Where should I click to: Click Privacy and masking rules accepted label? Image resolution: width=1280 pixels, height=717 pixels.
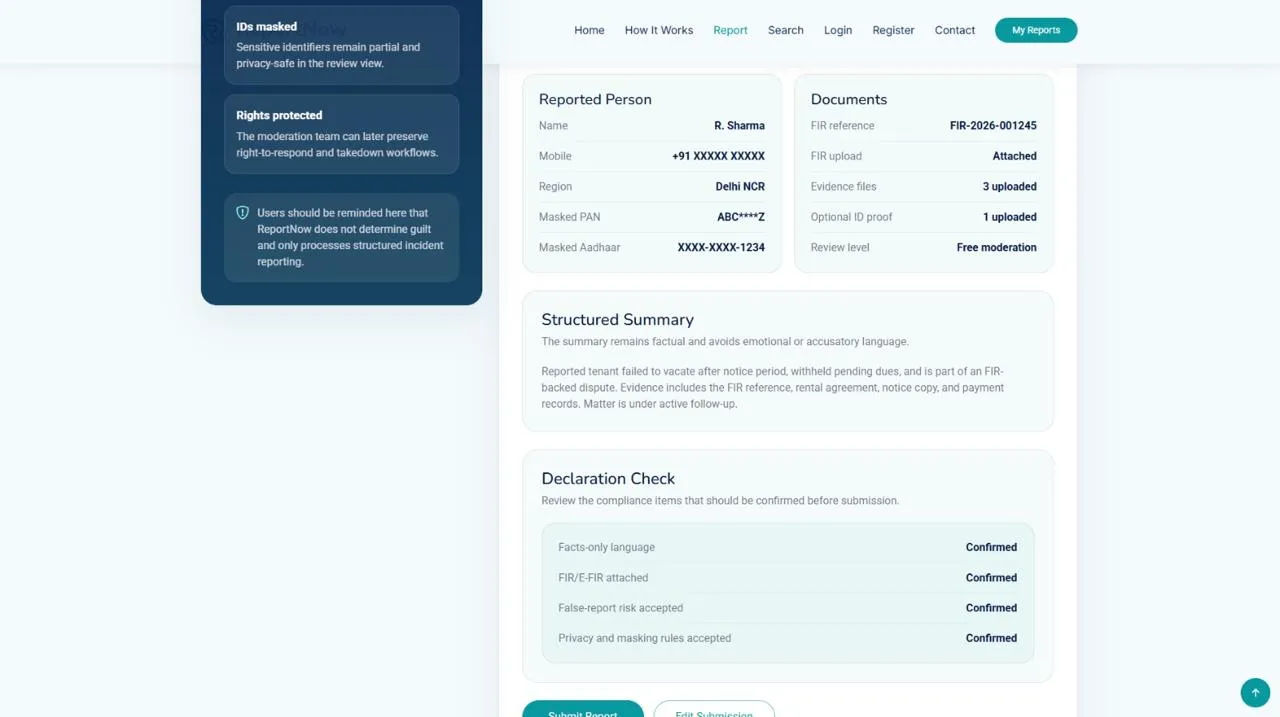[x=644, y=638]
